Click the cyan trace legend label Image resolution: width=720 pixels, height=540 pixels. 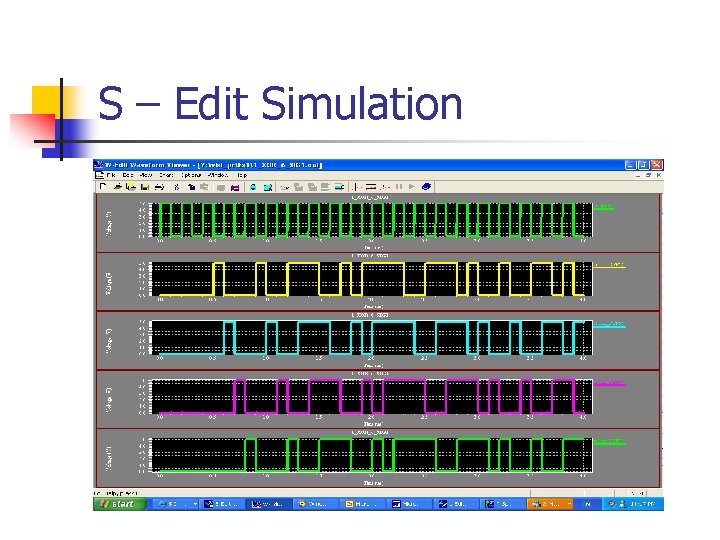(x=610, y=325)
